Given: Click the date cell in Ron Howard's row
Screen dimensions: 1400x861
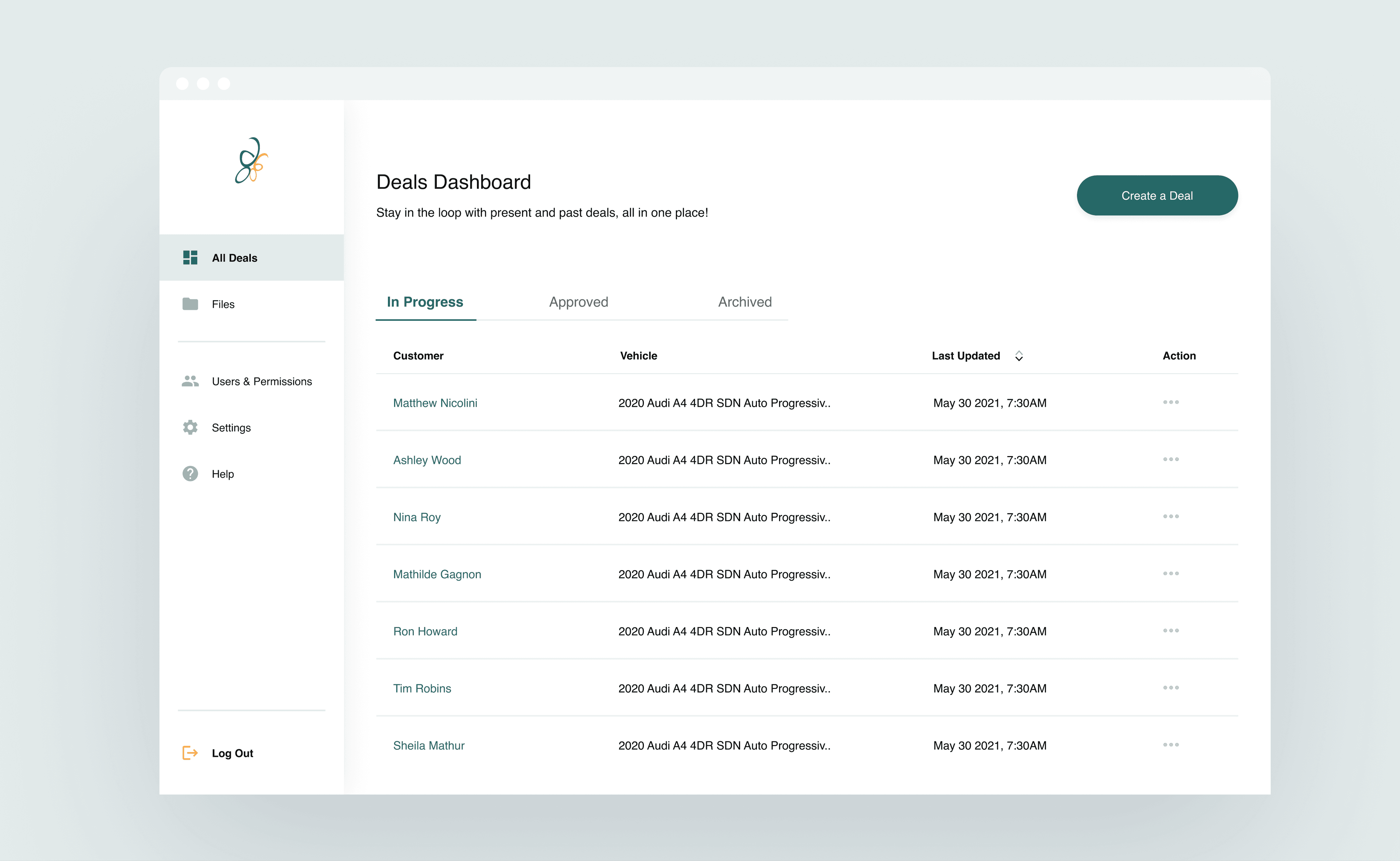Looking at the screenshot, I should (x=990, y=631).
